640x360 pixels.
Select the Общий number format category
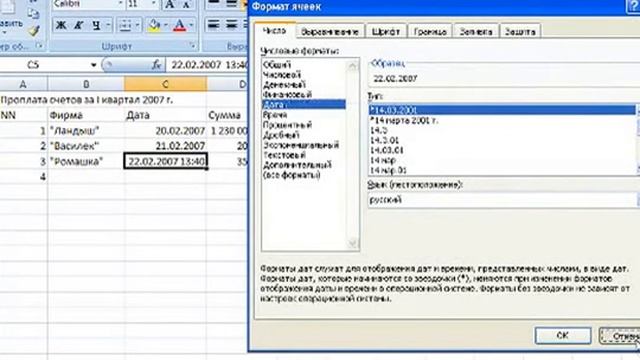tap(277, 65)
